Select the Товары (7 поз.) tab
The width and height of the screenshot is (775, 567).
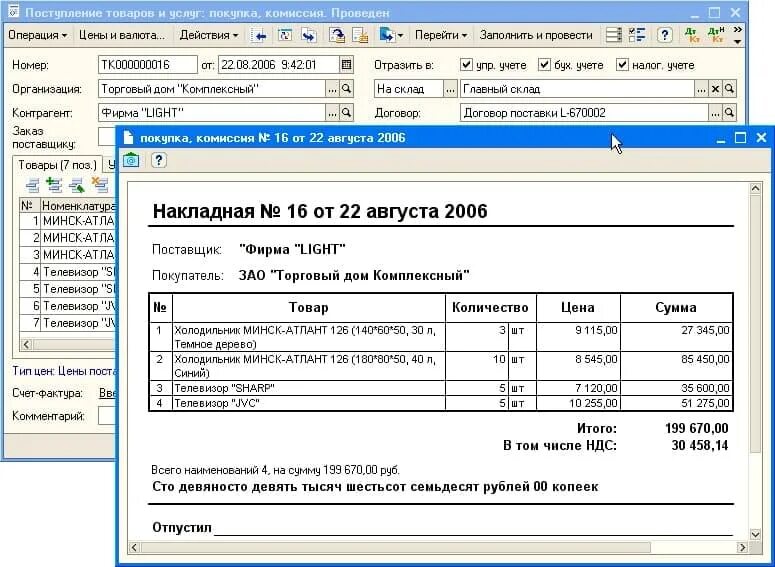pos(57,165)
